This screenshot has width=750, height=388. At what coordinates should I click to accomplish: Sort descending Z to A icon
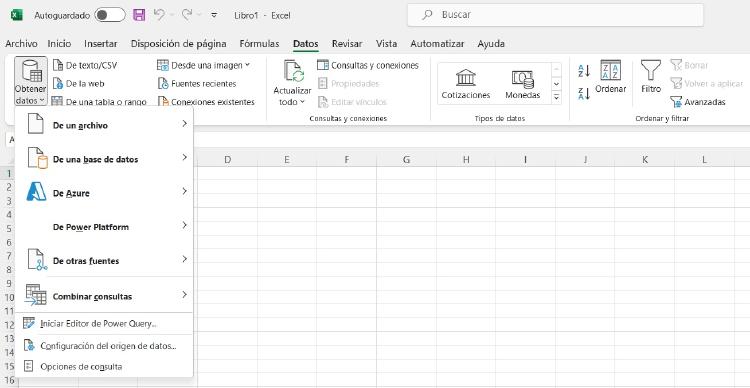coord(584,93)
